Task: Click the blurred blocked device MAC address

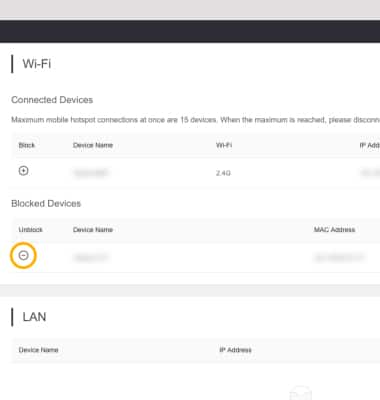Action: pos(339,258)
